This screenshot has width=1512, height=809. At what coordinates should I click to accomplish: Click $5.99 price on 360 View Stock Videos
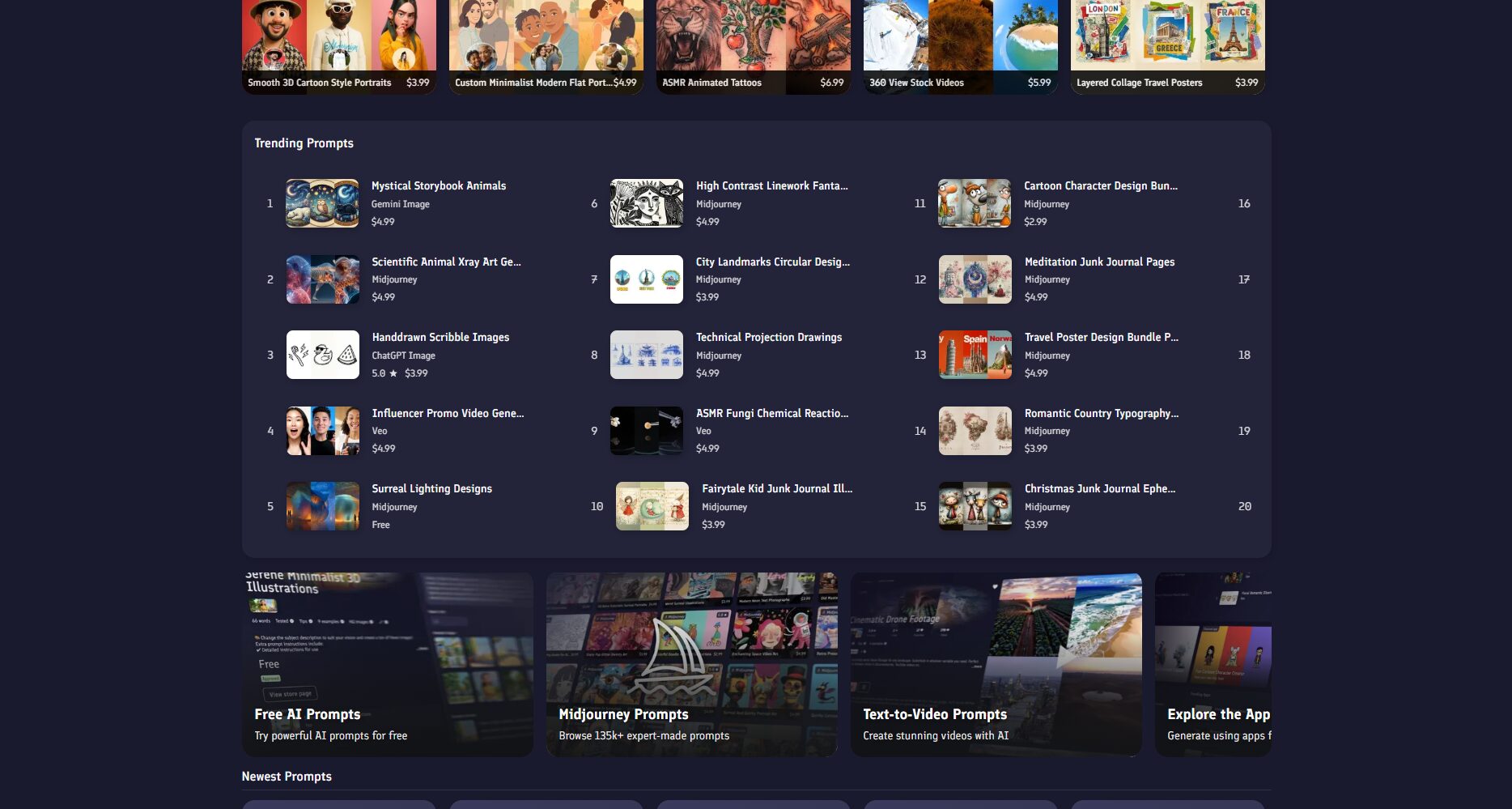(1039, 83)
